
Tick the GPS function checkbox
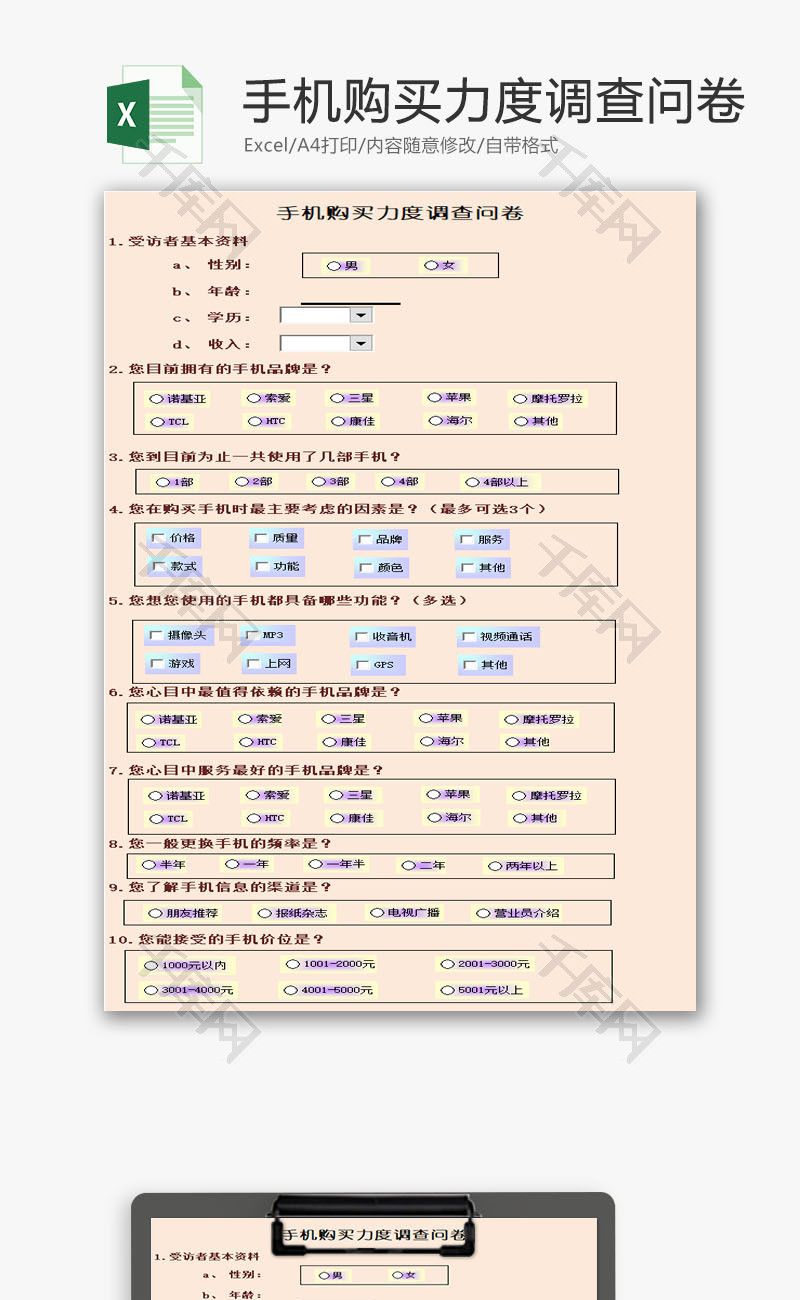(x=362, y=665)
